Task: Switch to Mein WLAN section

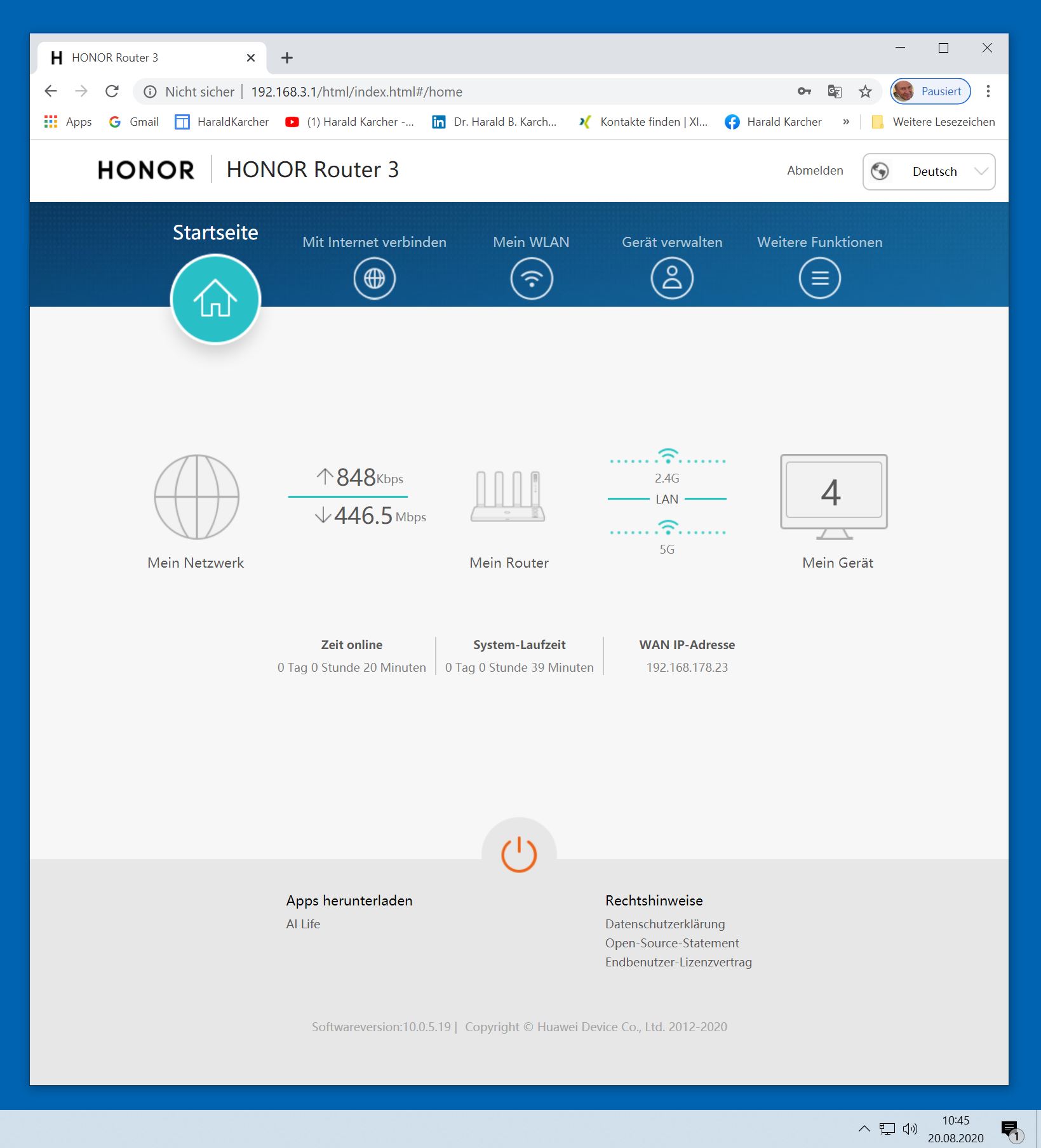Action: (x=531, y=242)
